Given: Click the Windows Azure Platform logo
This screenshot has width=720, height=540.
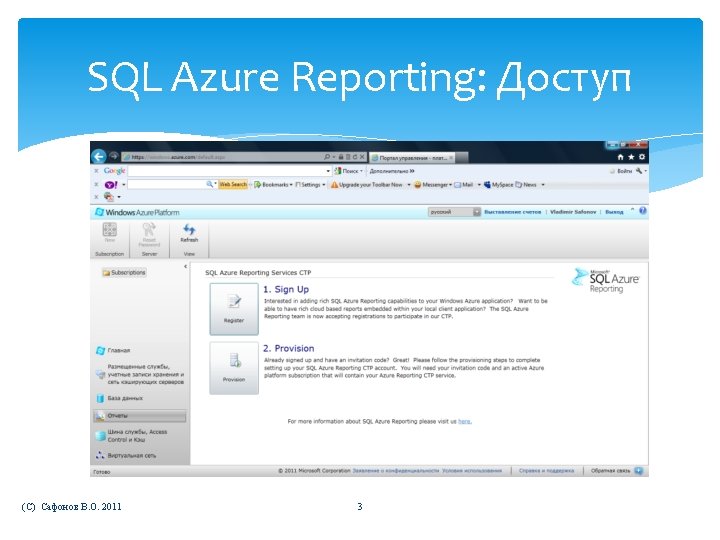Looking at the screenshot, I should tap(137, 212).
